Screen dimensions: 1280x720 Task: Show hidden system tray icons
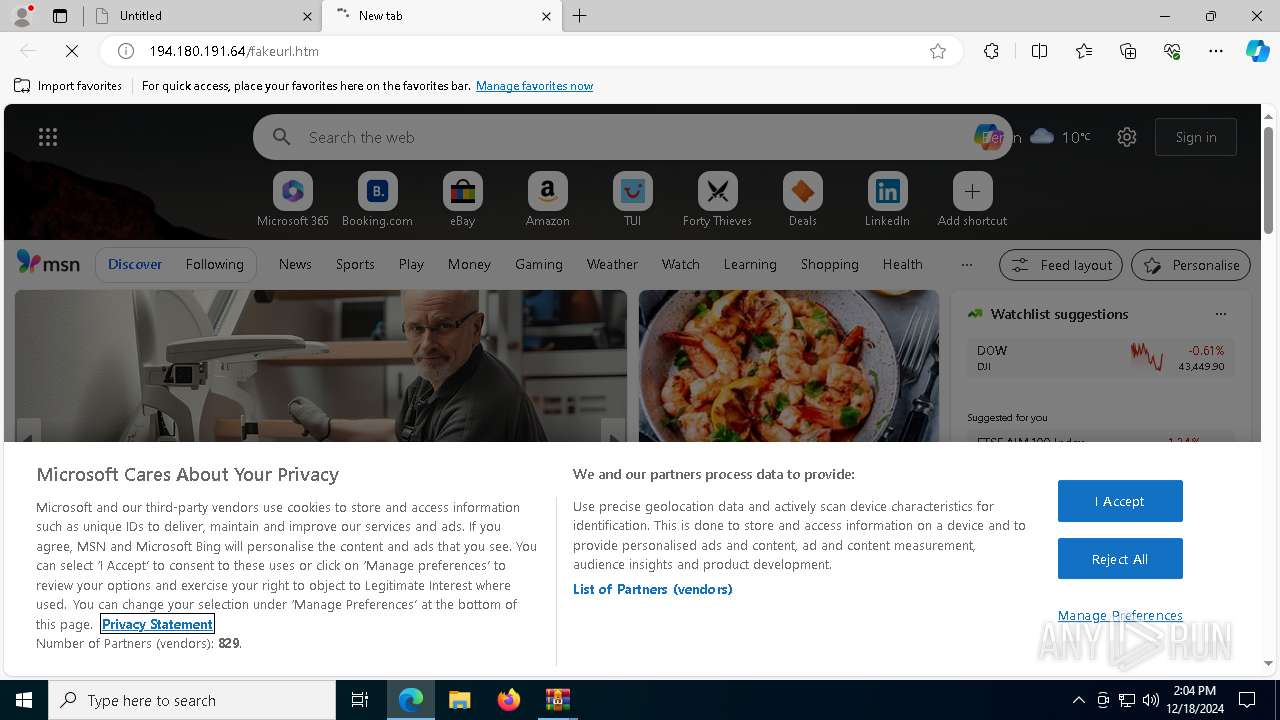tap(1078, 700)
